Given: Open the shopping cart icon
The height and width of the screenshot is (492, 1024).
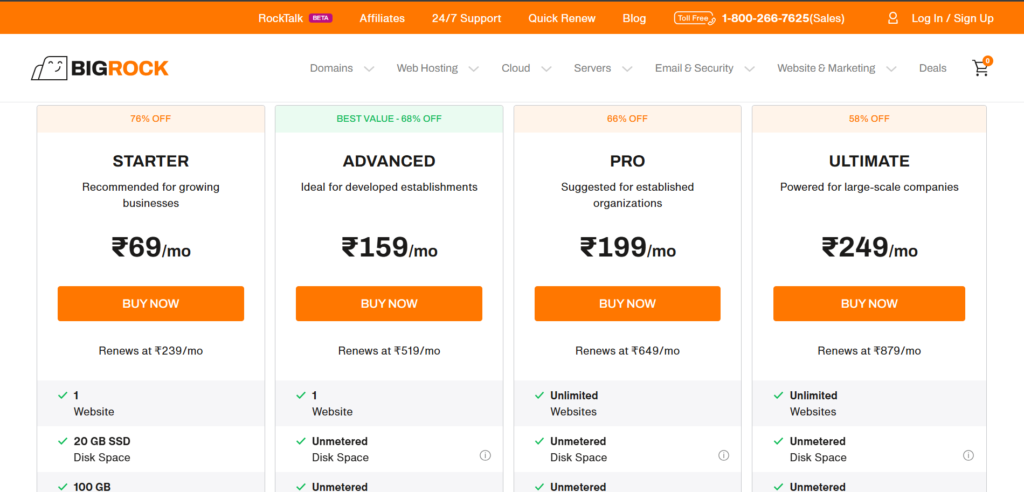Looking at the screenshot, I should pyautogui.click(x=980, y=68).
